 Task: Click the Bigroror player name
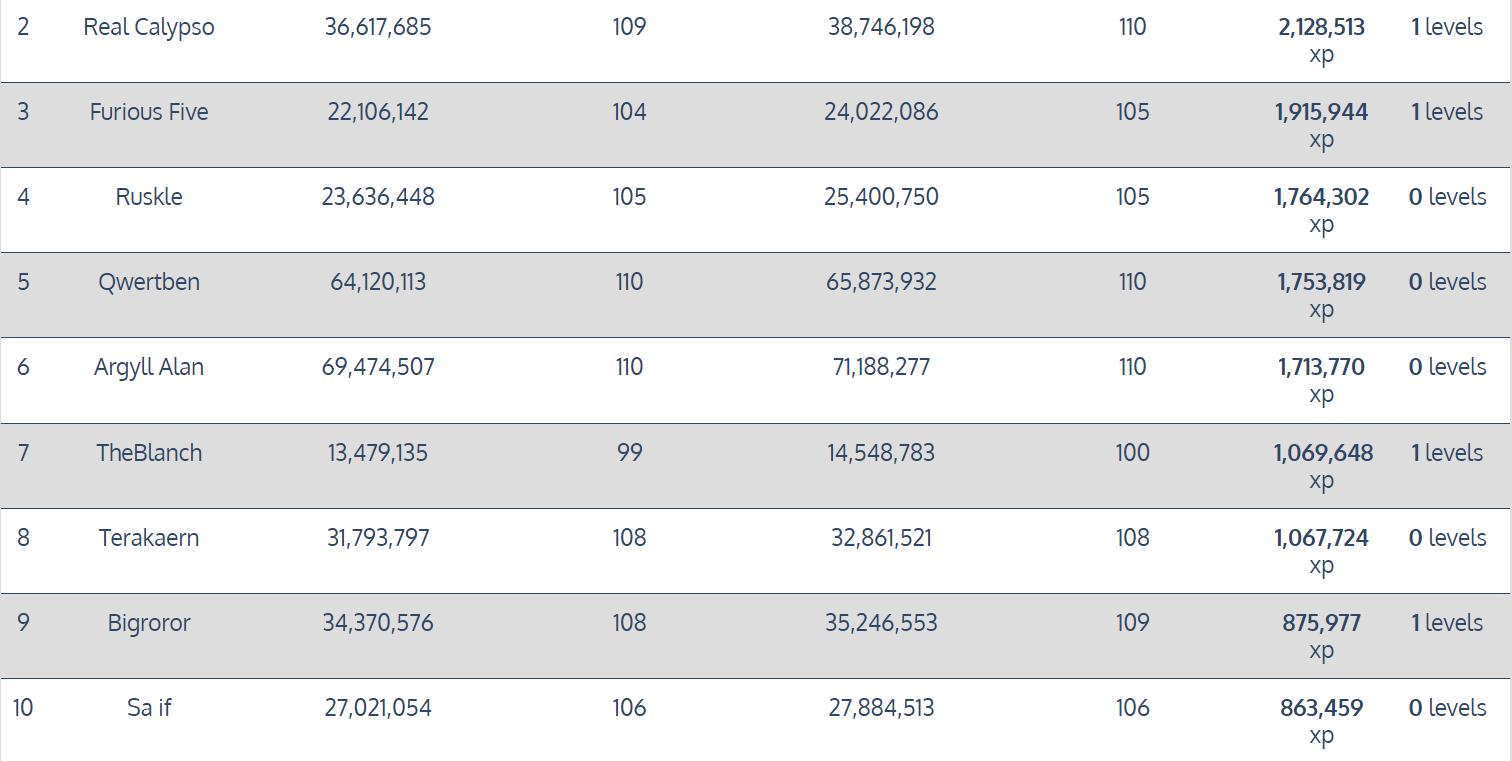pyautogui.click(x=149, y=623)
